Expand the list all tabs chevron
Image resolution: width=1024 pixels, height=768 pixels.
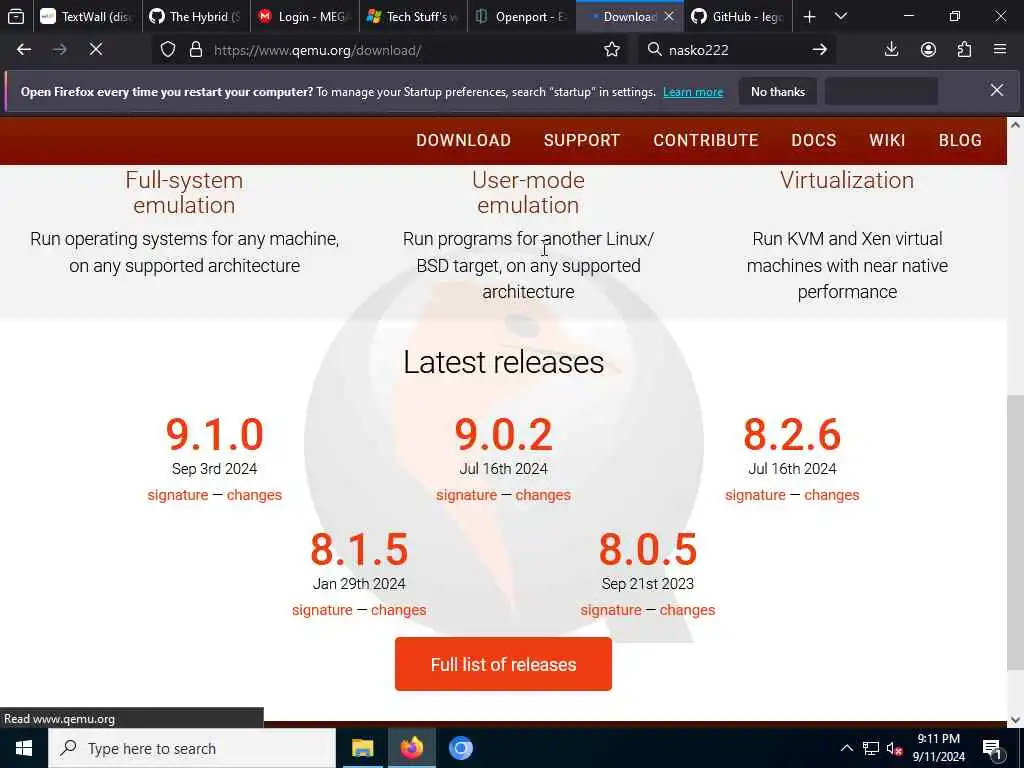click(841, 16)
